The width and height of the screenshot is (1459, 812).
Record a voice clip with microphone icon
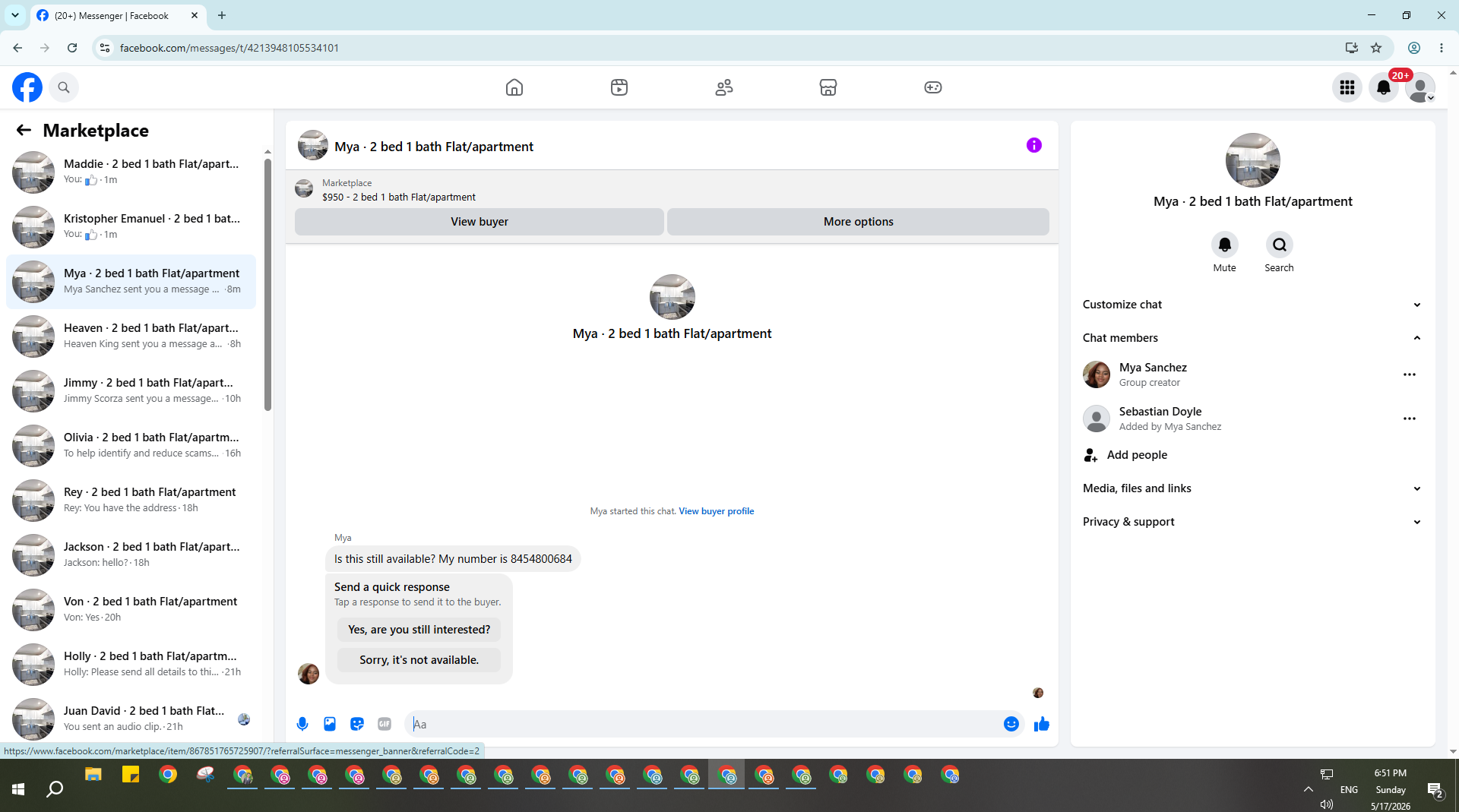302,724
